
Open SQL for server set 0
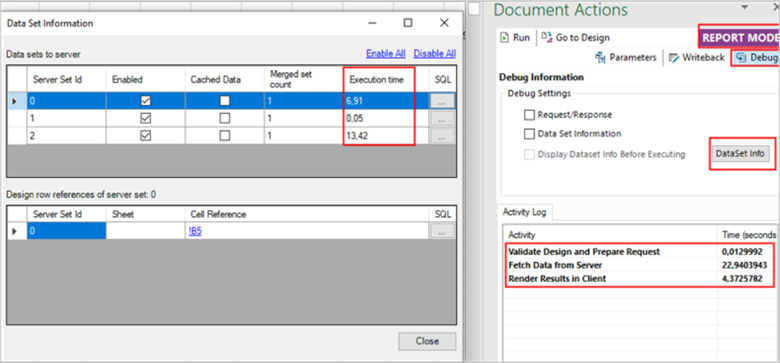[x=442, y=101]
